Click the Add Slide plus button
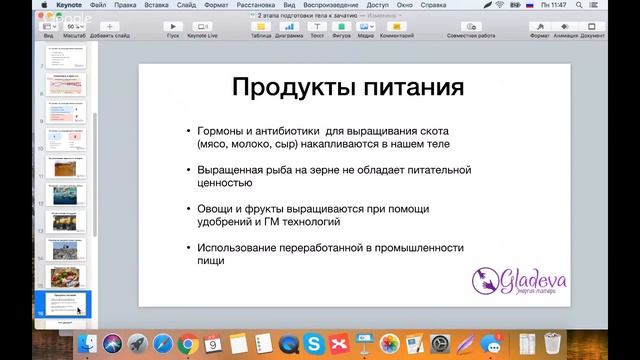Image resolution: width=640 pixels, height=360 pixels. point(109,27)
